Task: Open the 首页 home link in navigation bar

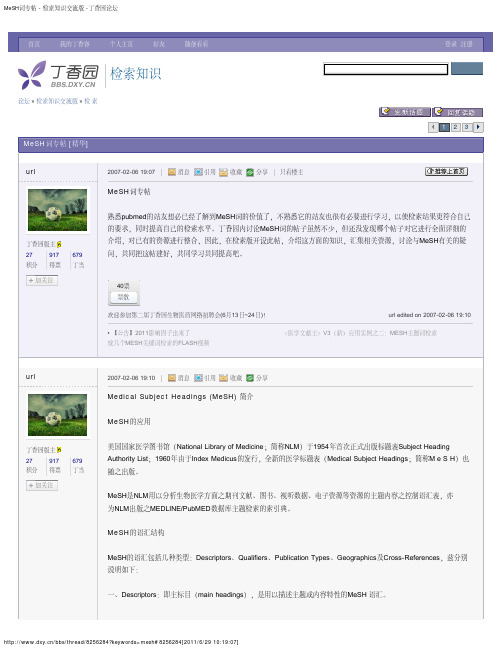Action: 34,44
